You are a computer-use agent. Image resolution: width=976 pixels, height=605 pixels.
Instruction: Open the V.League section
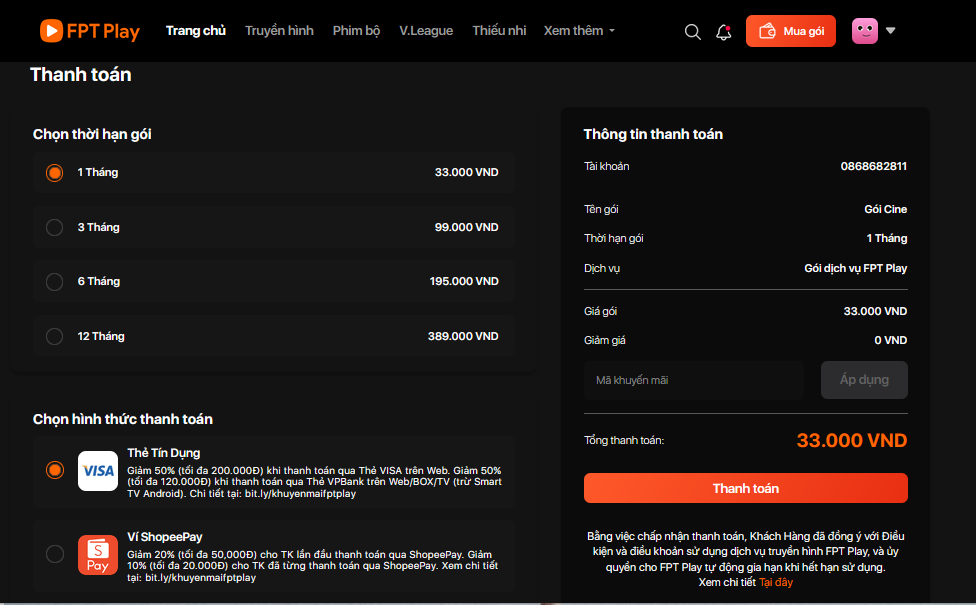[x=426, y=30]
